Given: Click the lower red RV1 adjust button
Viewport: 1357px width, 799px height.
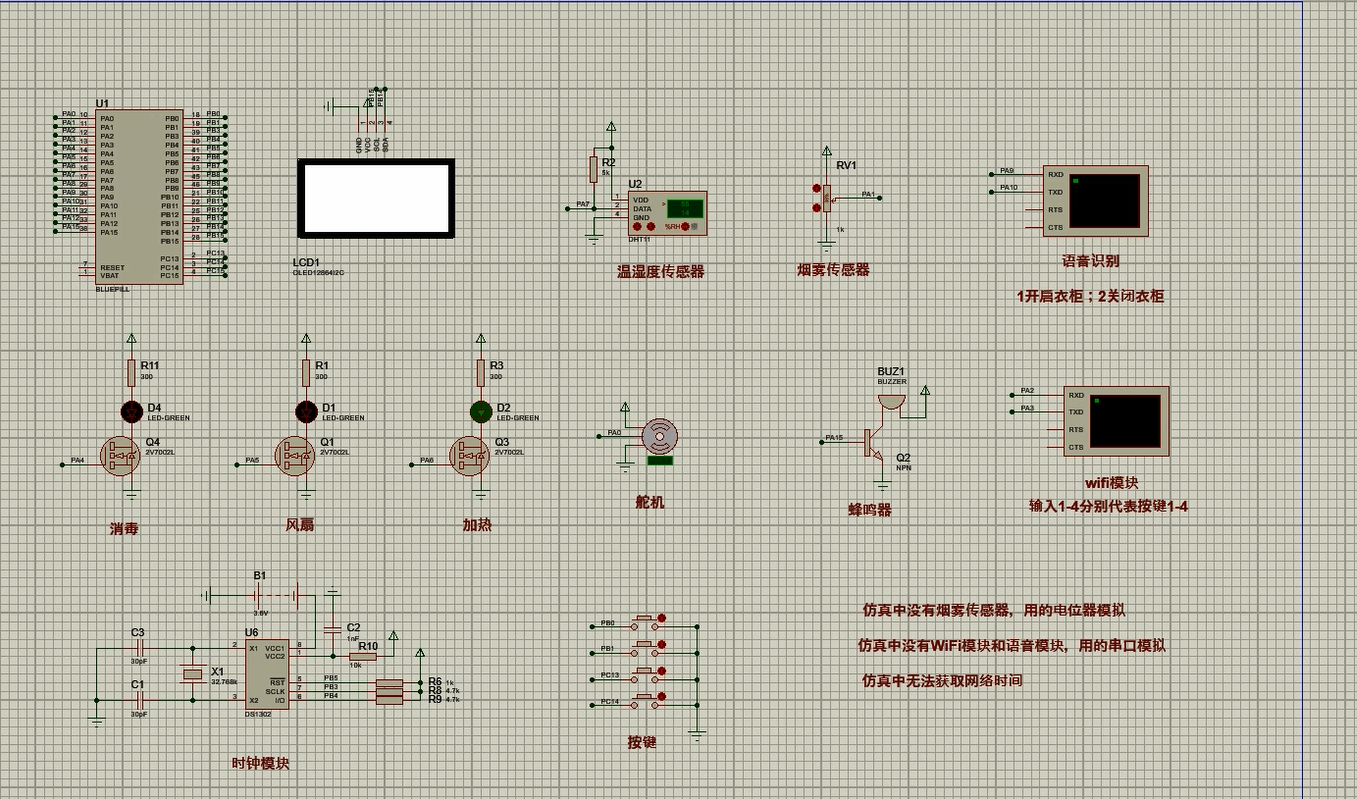Looking at the screenshot, I should [817, 208].
